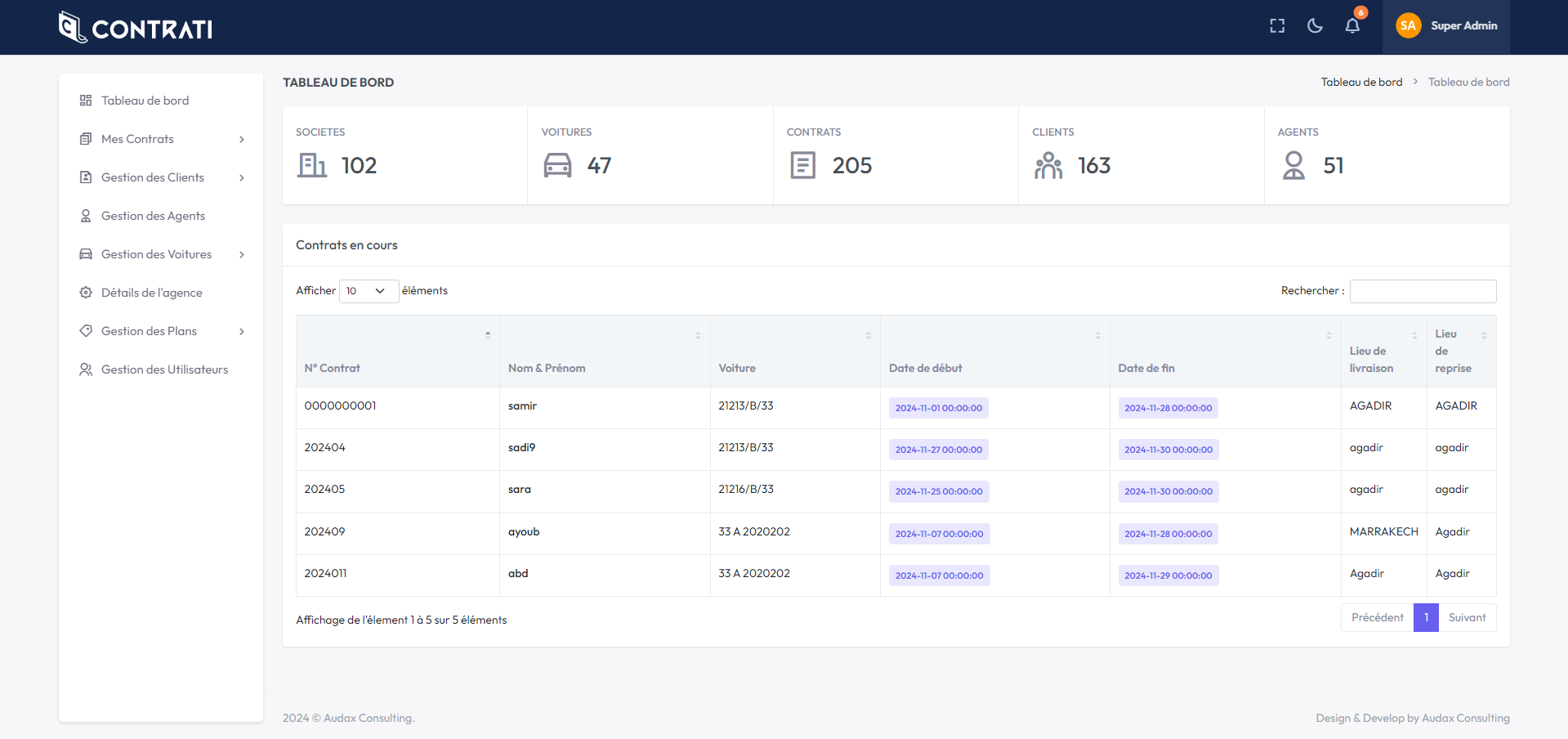
Task: Open the notifications bell
Action: [x=1352, y=26]
